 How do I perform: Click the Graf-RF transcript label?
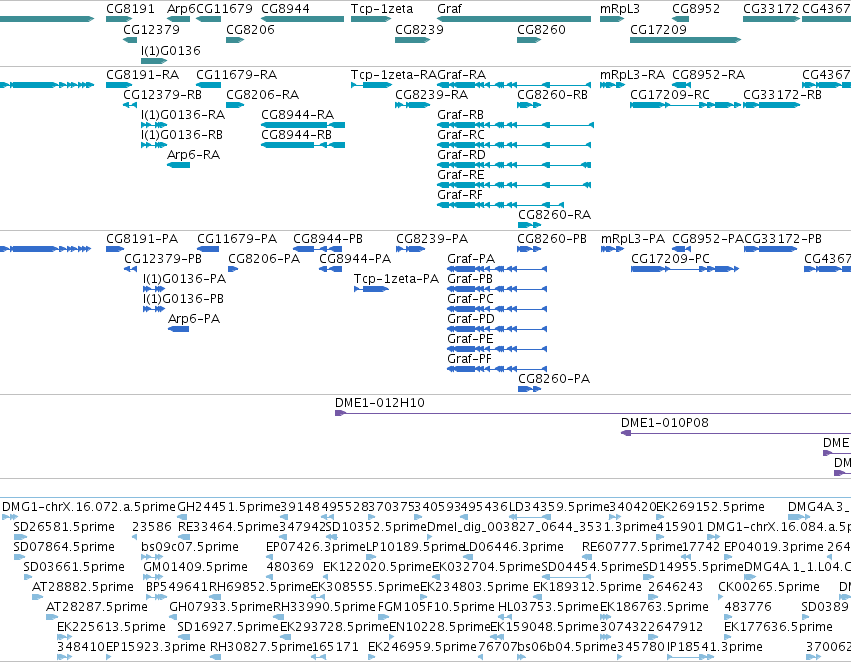click(x=460, y=195)
